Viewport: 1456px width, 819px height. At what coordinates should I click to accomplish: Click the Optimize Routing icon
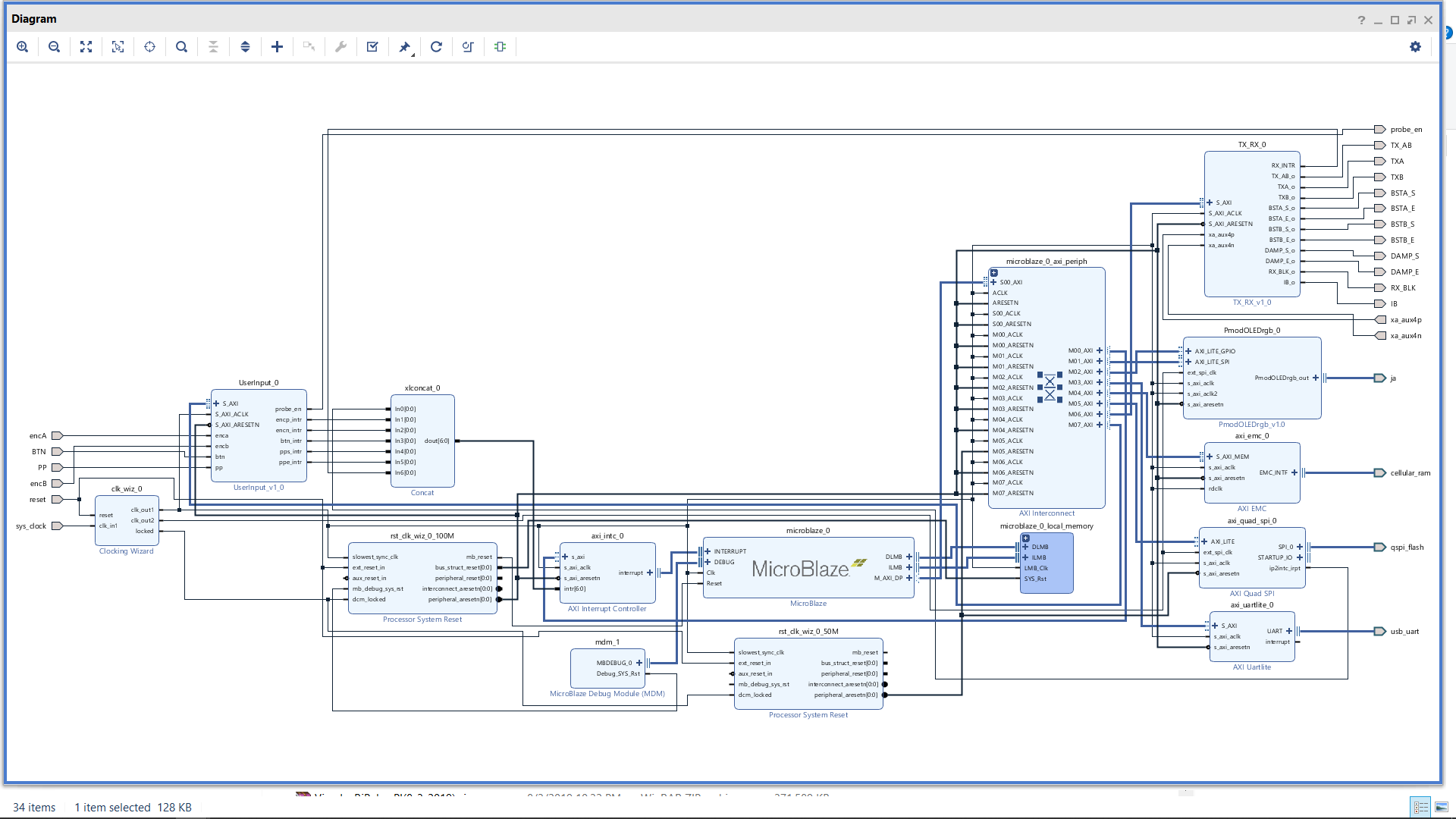468,47
